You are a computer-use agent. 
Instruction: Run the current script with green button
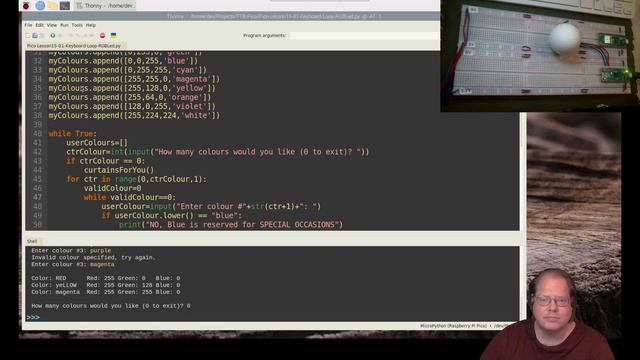click(x=53, y=36)
